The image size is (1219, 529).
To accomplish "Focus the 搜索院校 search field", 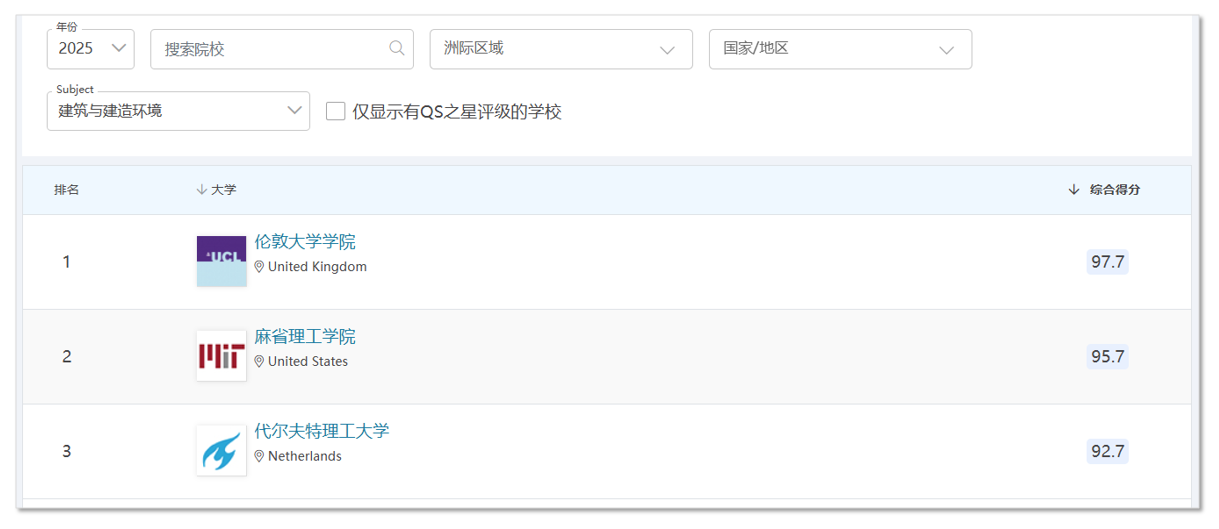I will pos(270,49).
